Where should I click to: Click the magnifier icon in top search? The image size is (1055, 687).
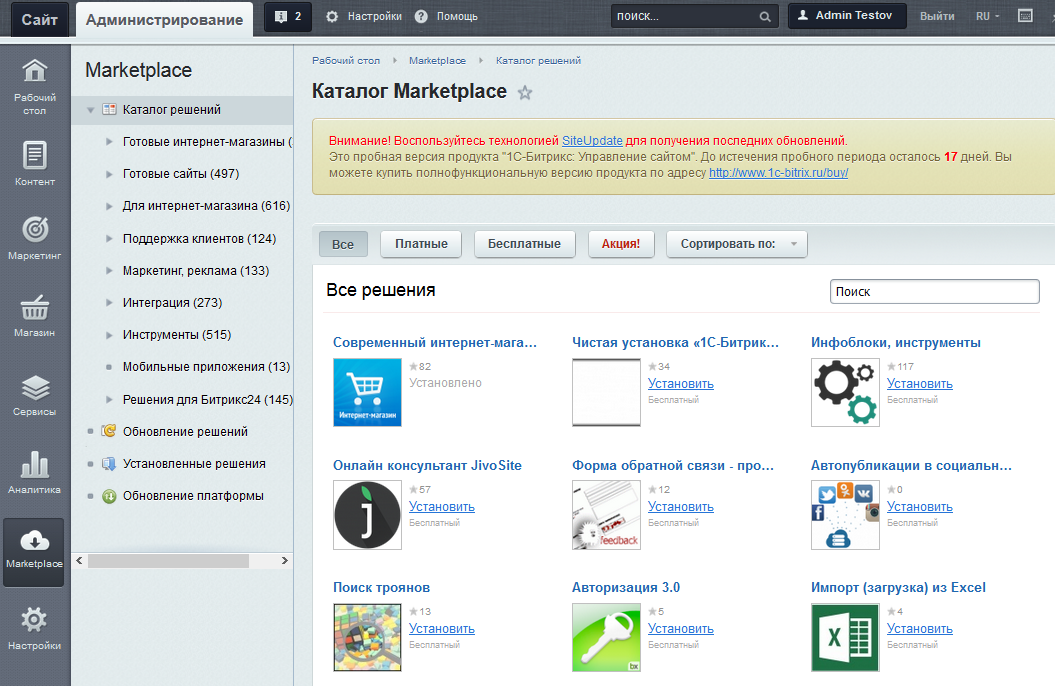[x=765, y=17]
